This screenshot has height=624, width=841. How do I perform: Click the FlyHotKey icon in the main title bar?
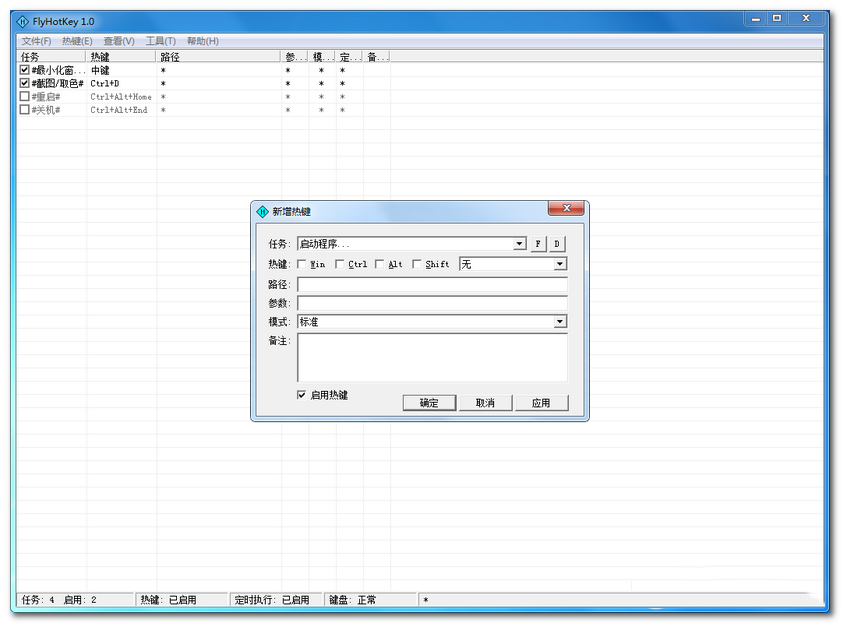[23, 21]
